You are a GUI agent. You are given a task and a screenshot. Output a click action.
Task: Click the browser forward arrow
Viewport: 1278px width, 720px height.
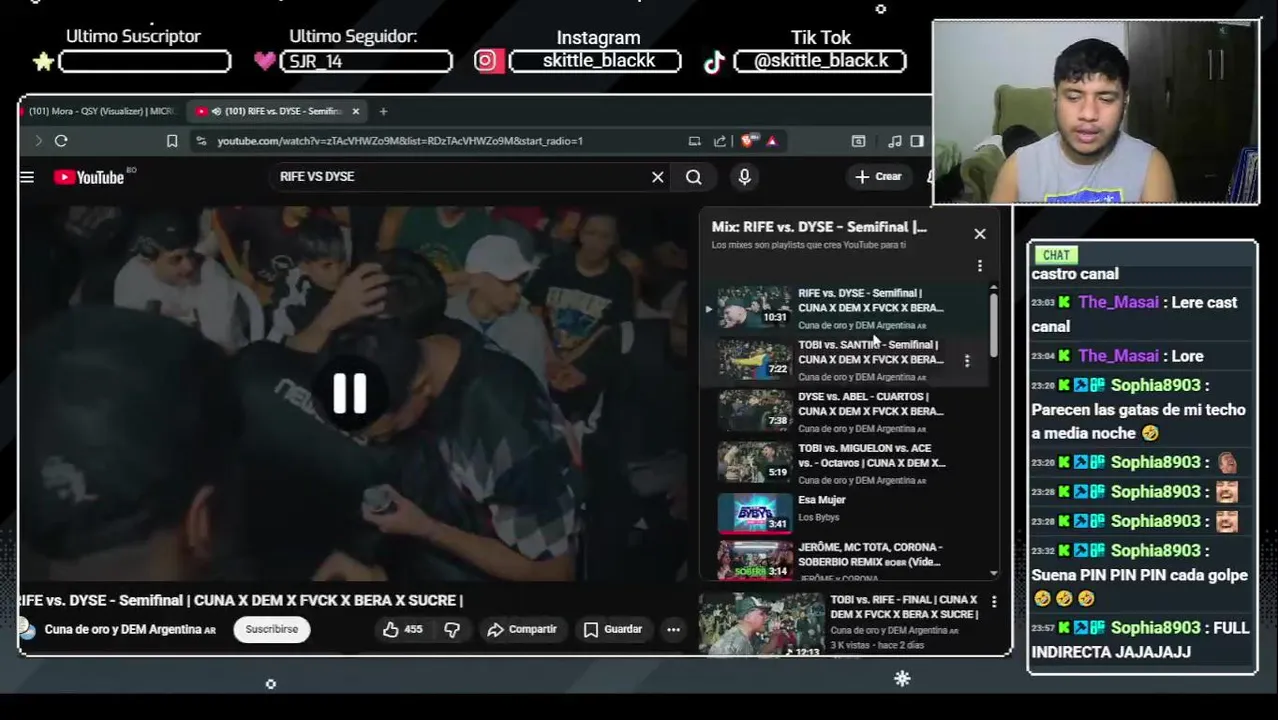pos(38,141)
